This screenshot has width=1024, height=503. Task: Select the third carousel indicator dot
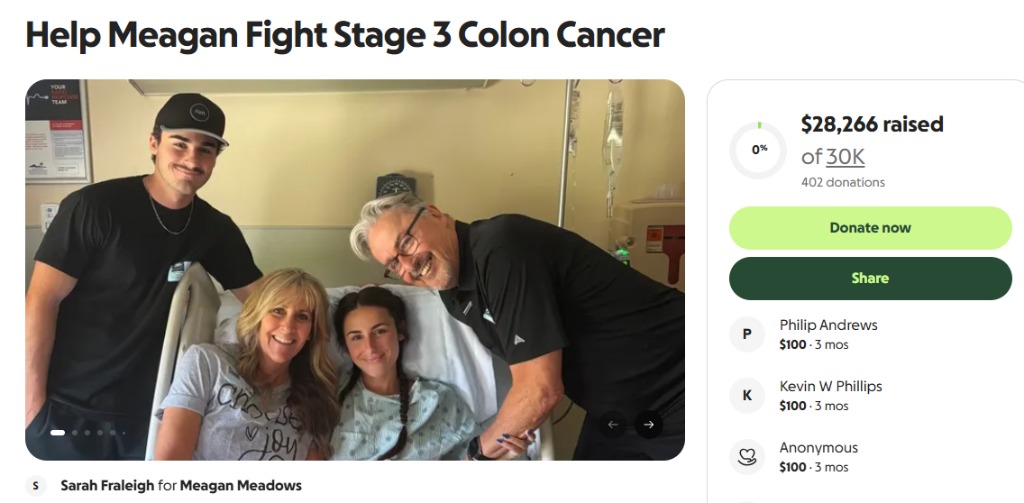(x=87, y=433)
